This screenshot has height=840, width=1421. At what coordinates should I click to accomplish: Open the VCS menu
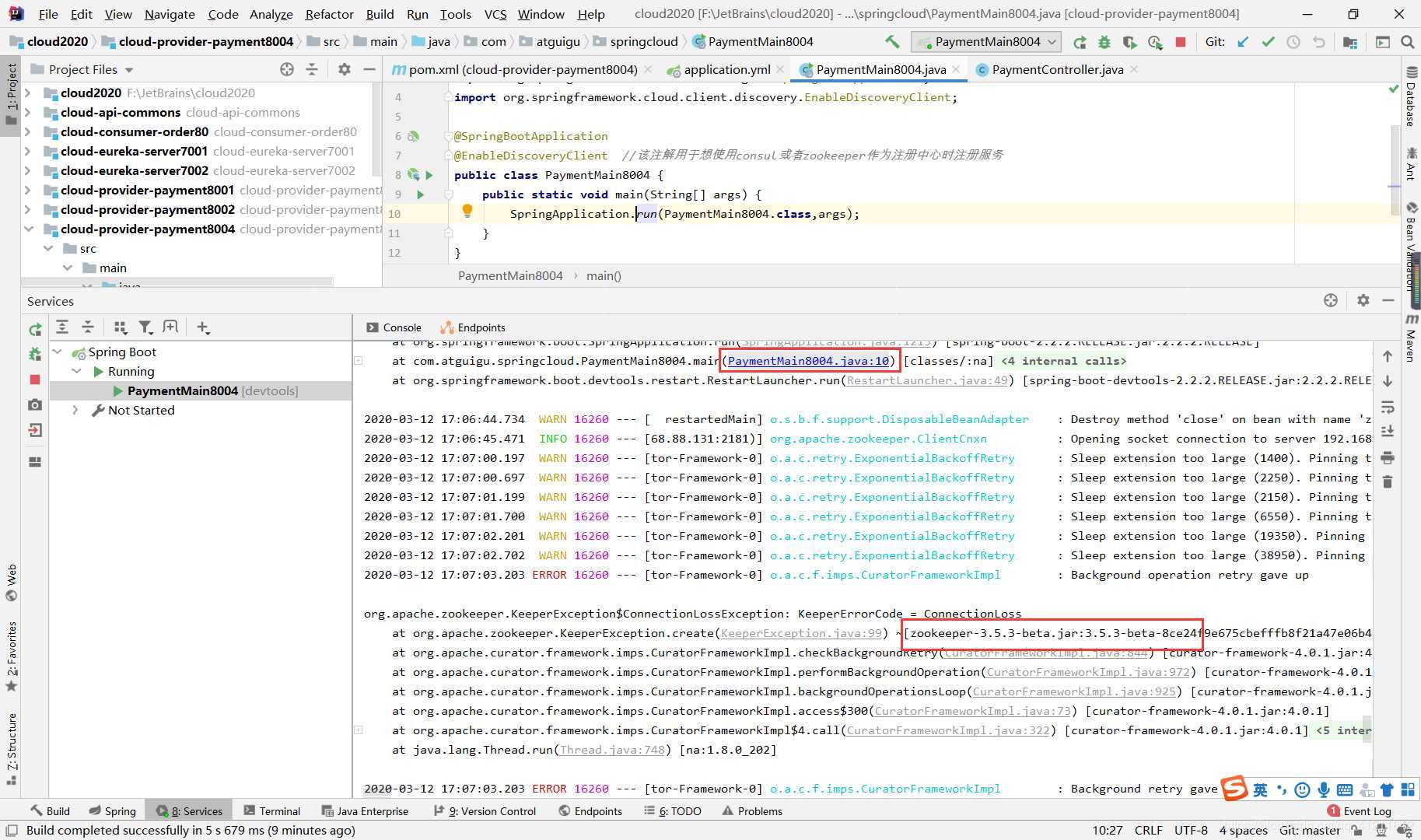point(495,14)
